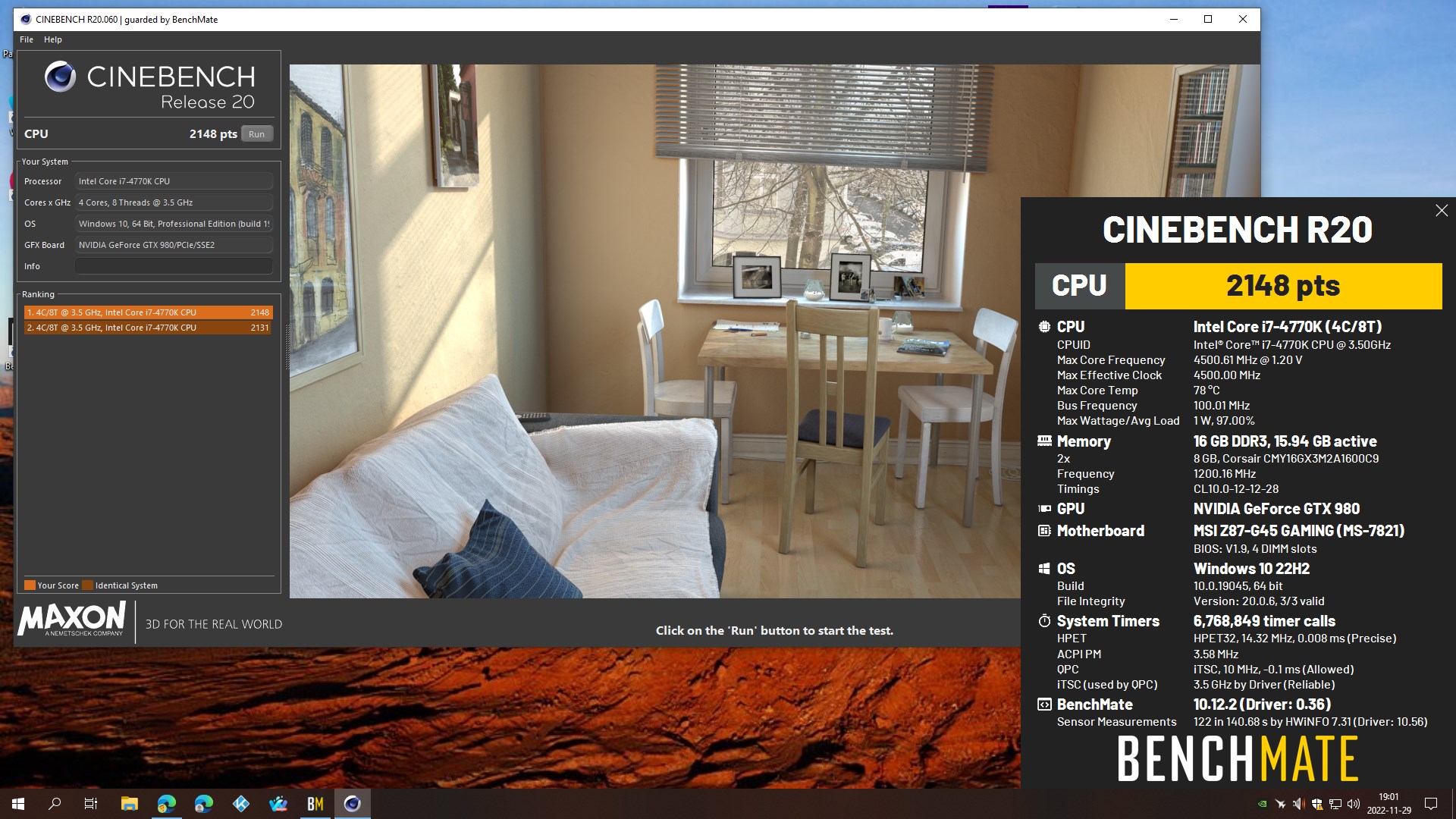Image resolution: width=1456 pixels, height=819 pixels.
Task: Click the Cinebench logo sphere icon
Action: [x=60, y=77]
